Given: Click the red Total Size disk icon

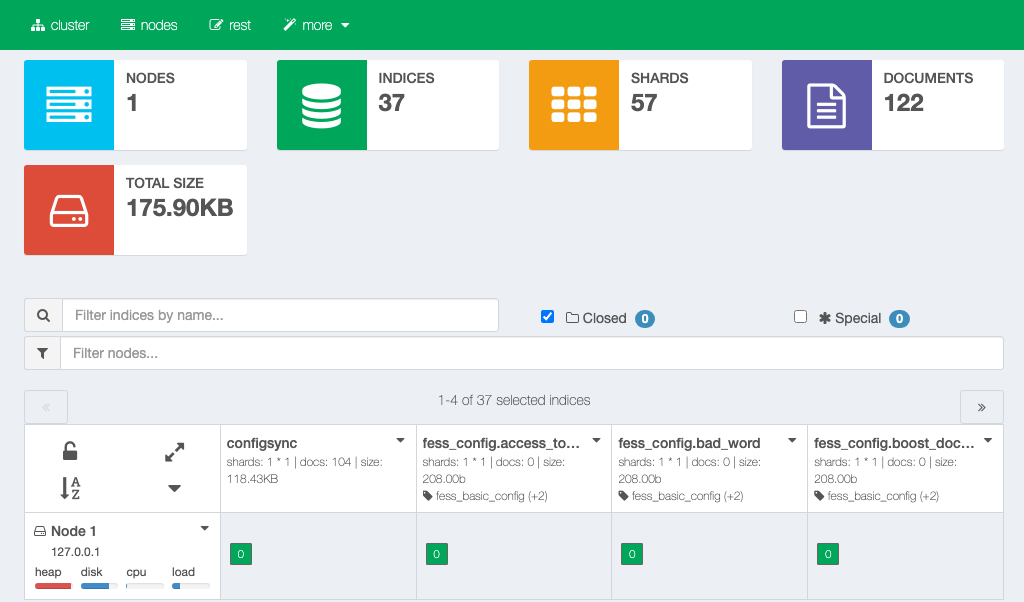Looking at the screenshot, I should [69, 210].
